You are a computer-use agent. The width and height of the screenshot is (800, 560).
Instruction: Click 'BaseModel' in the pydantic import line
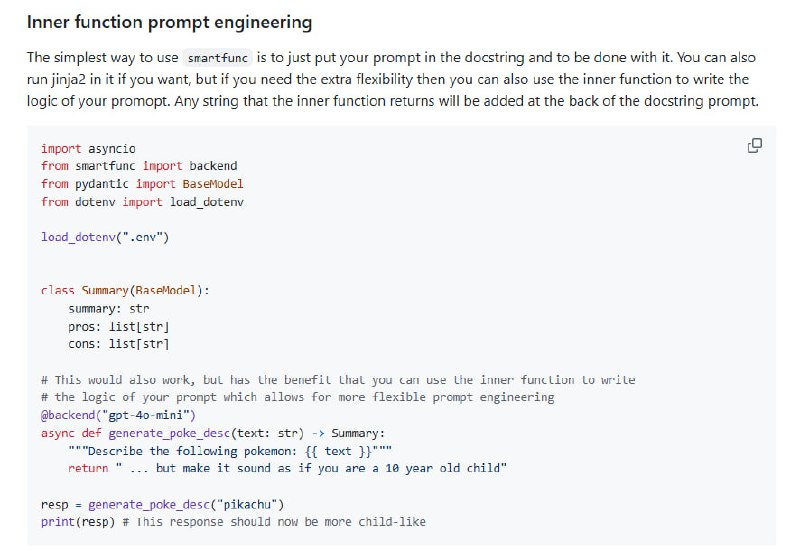[212, 184]
